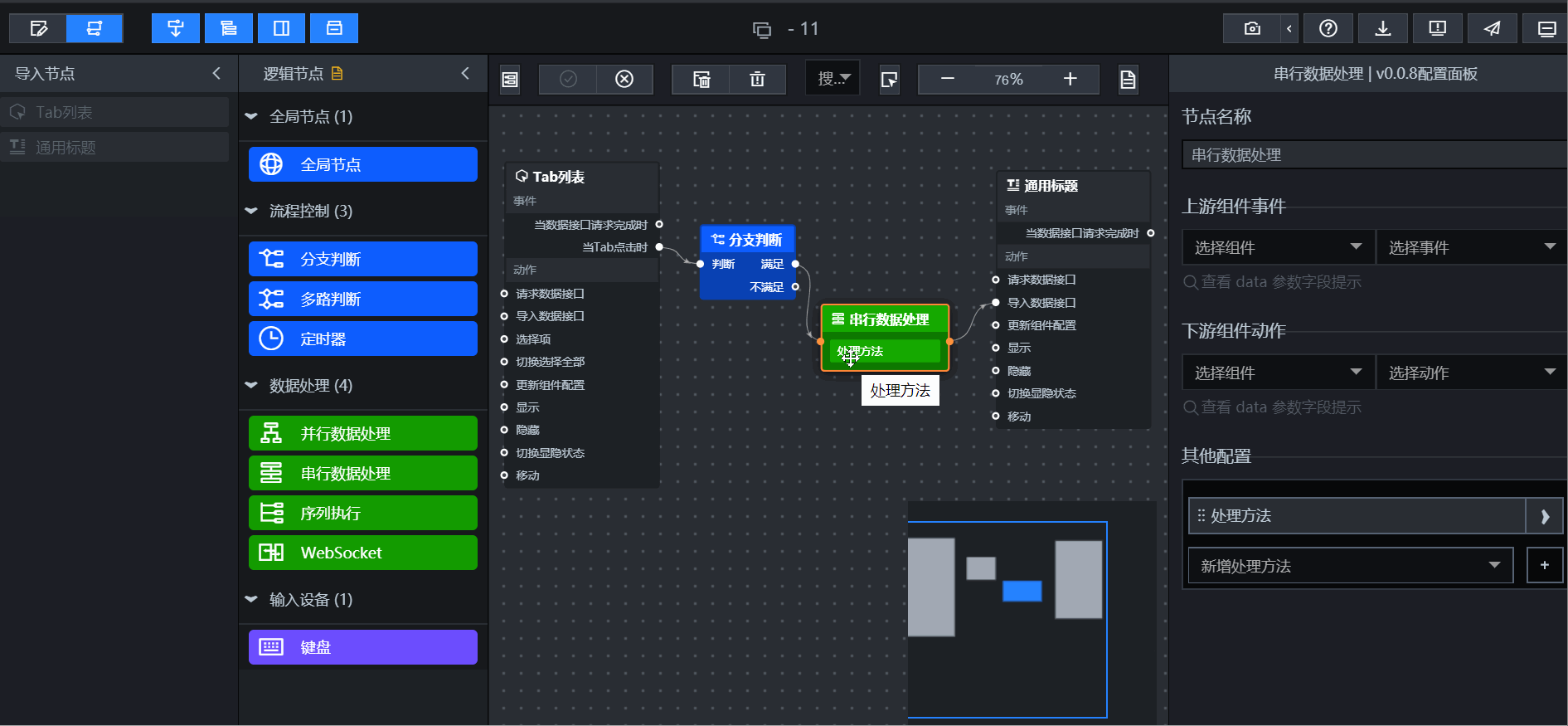This screenshot has width=1568, height=726.
Task: Open the document icon beside 逻辑节点 title
Action: [337, 73]
